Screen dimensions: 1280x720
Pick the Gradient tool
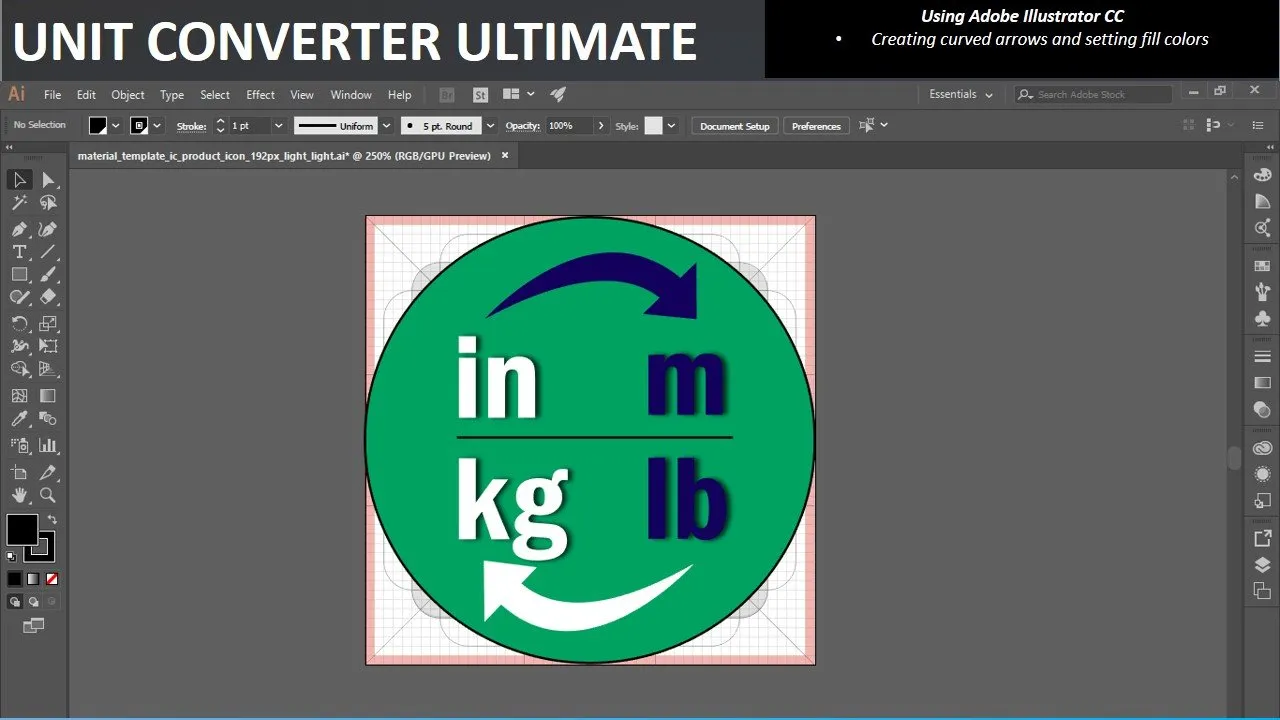tap(48, 396)
